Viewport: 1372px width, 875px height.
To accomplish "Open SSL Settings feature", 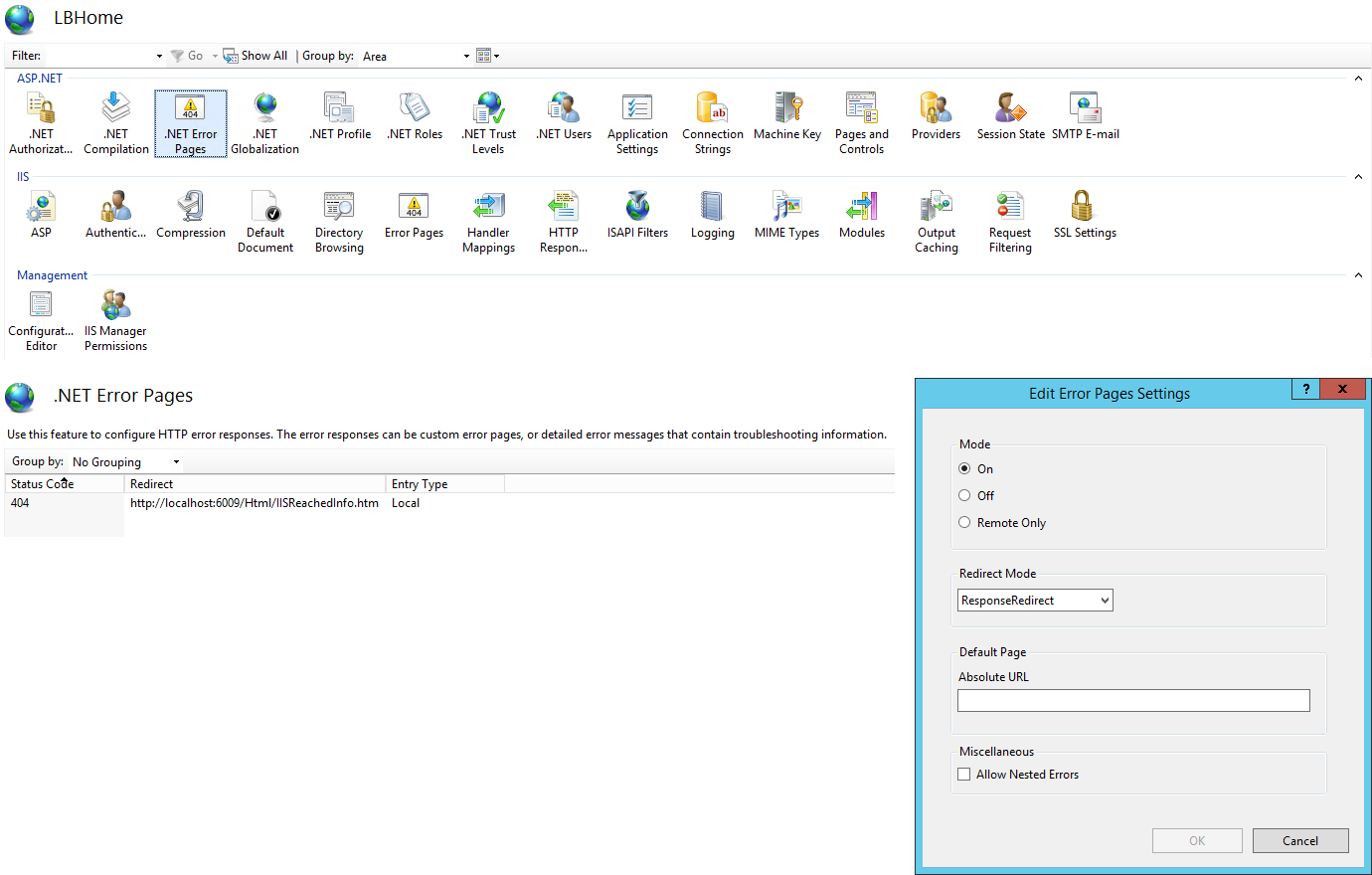I will tap(1085, 216).
